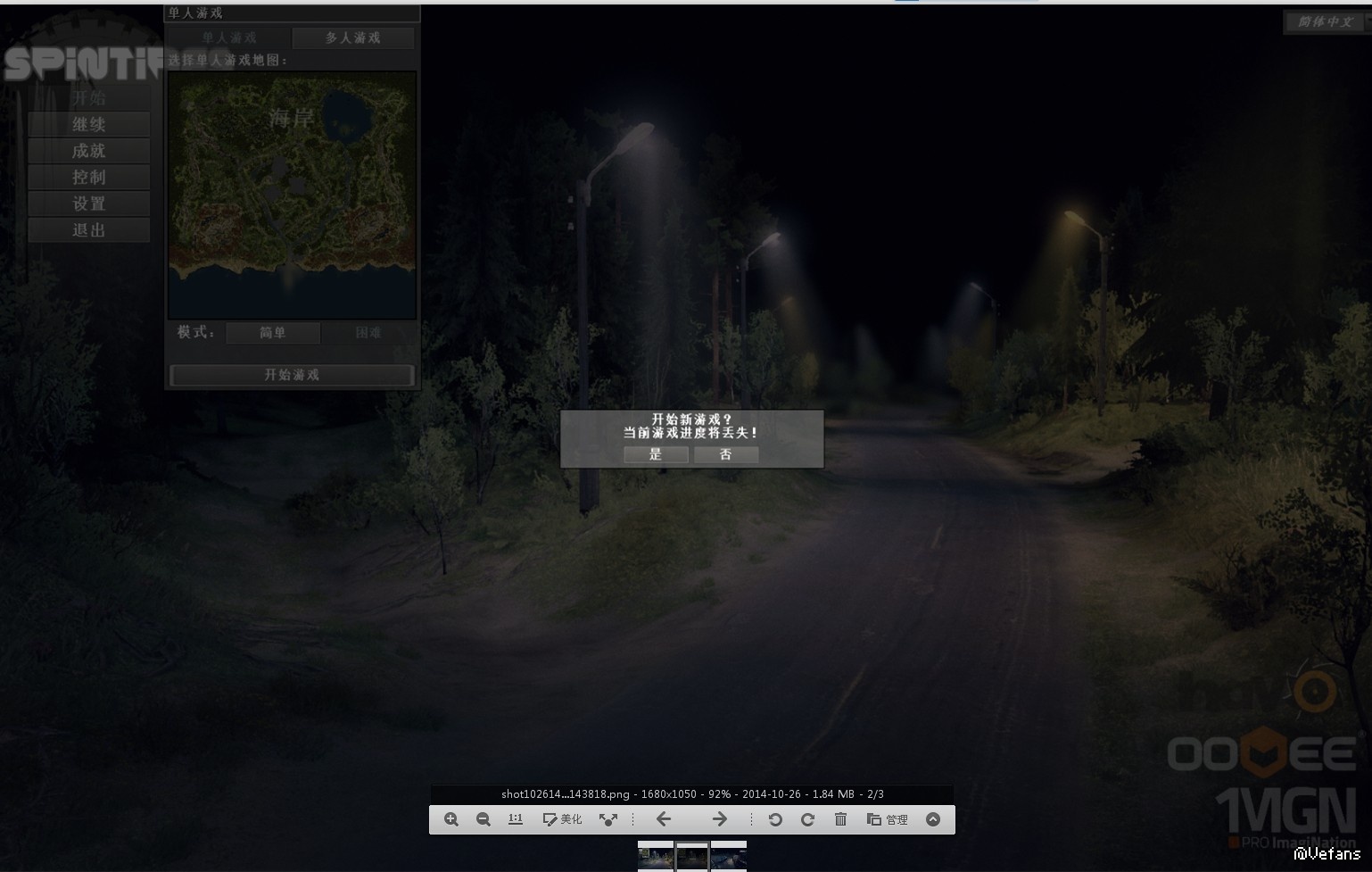This screenshot has width=1372, height=872.
Task: Confirm new game with 是 button
Action: pyautogui.click(x=656, y=454)
